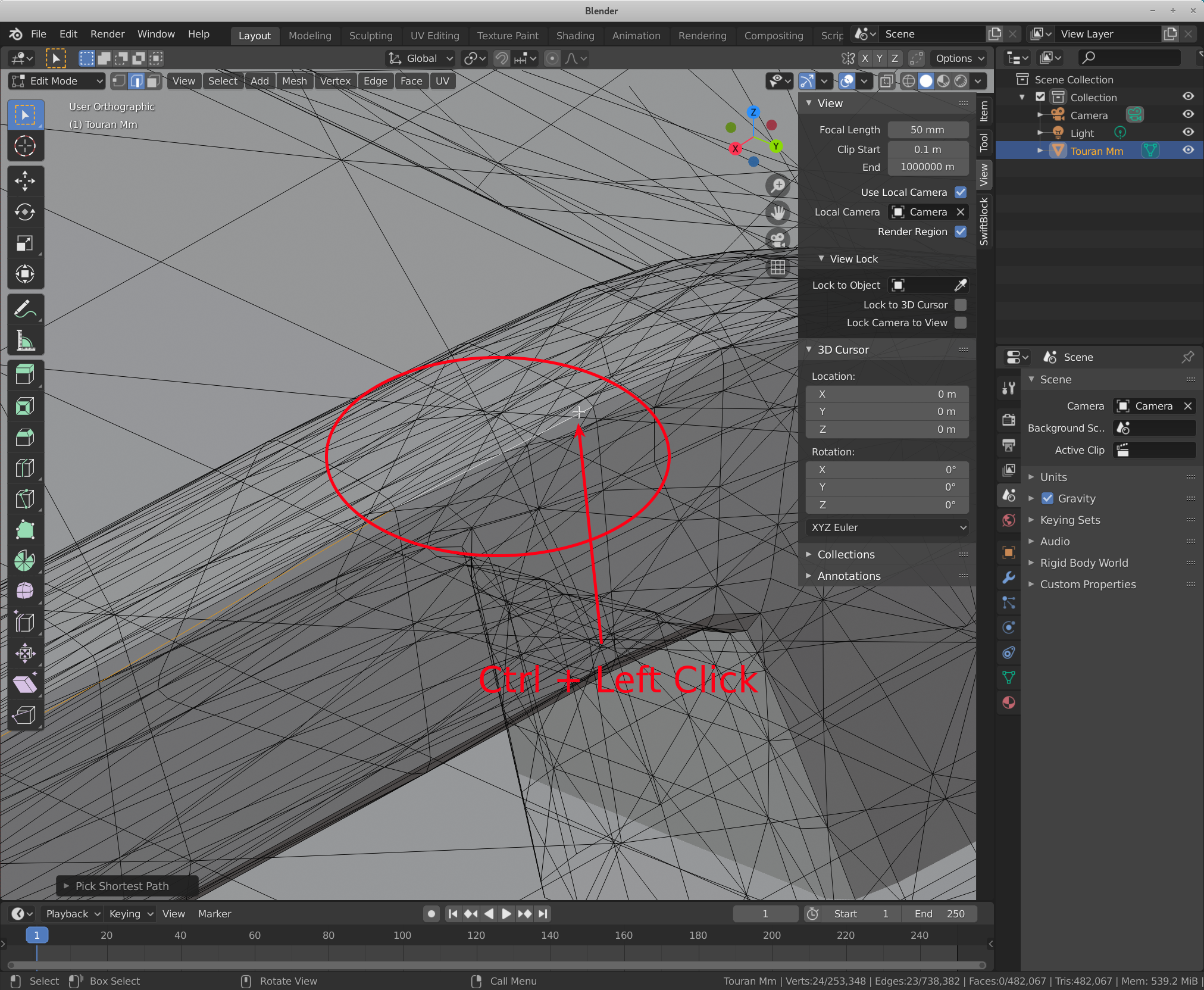Activate the Measure tool
The image size is (1204, 990).
(24, 341)
